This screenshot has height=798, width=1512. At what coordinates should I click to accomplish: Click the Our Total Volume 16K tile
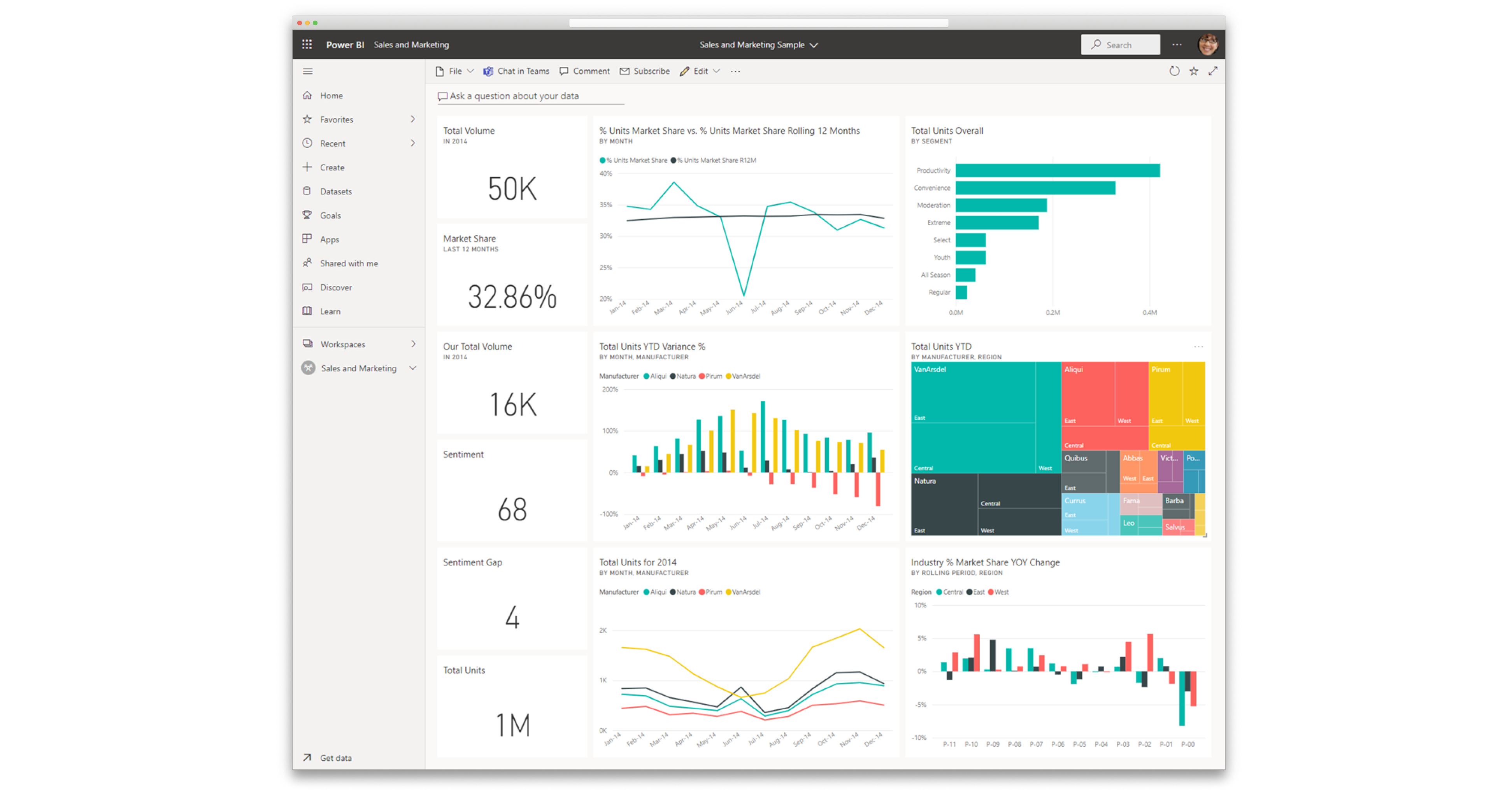point(512,383)
